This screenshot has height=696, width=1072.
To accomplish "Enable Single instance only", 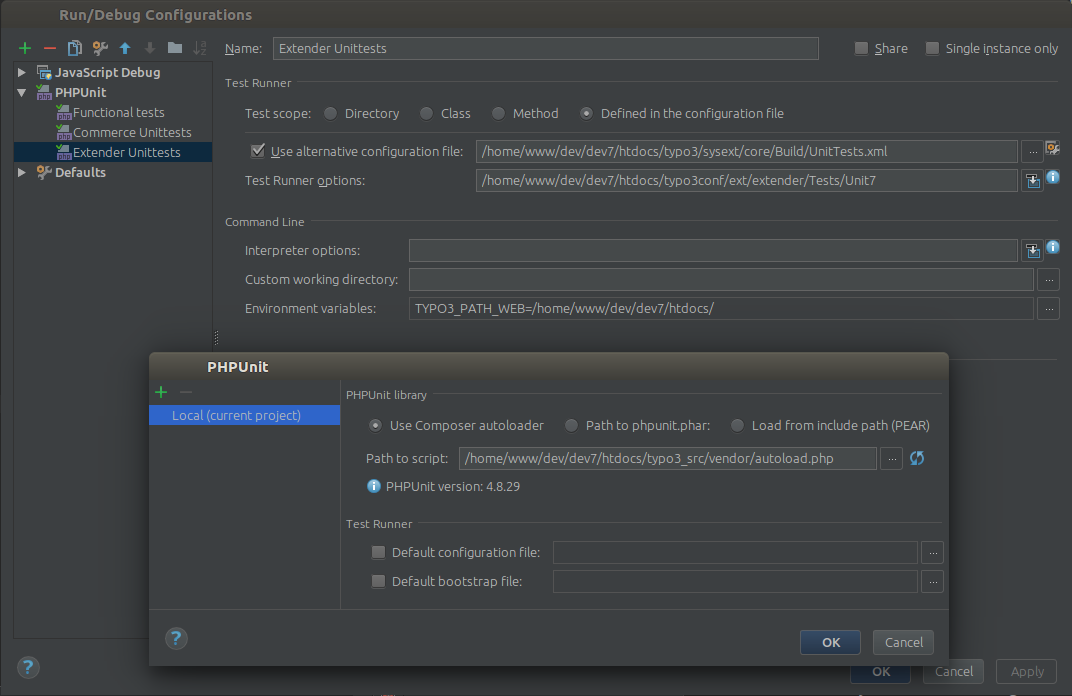I will tap(933, 49).
